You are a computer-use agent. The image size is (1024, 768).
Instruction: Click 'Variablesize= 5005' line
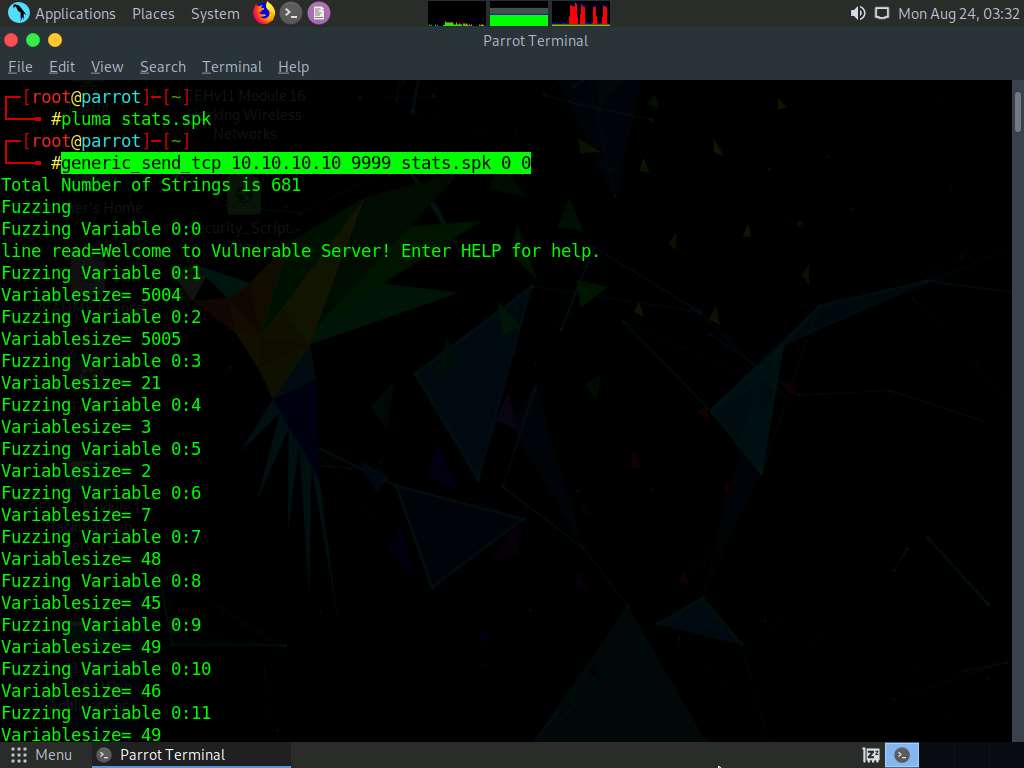pos(91,338)
